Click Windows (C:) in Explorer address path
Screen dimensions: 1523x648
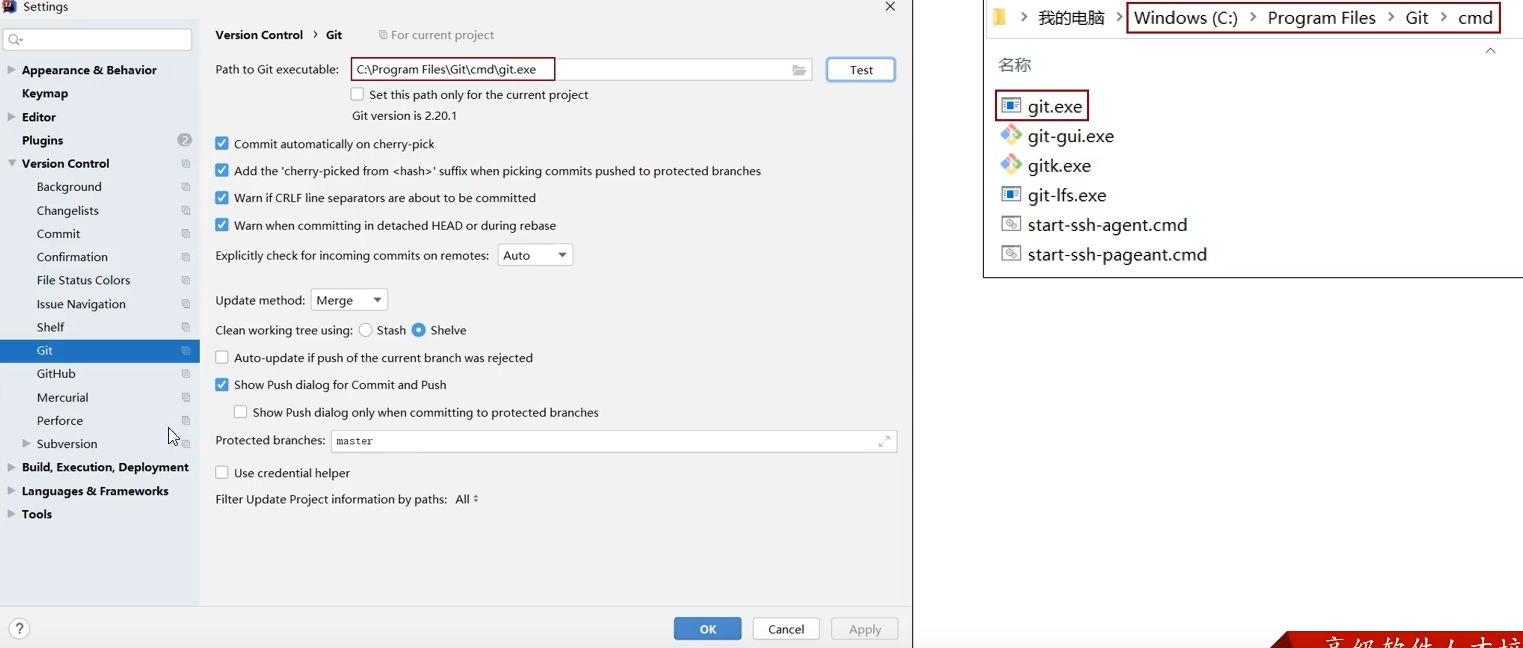pos(1185,18)
